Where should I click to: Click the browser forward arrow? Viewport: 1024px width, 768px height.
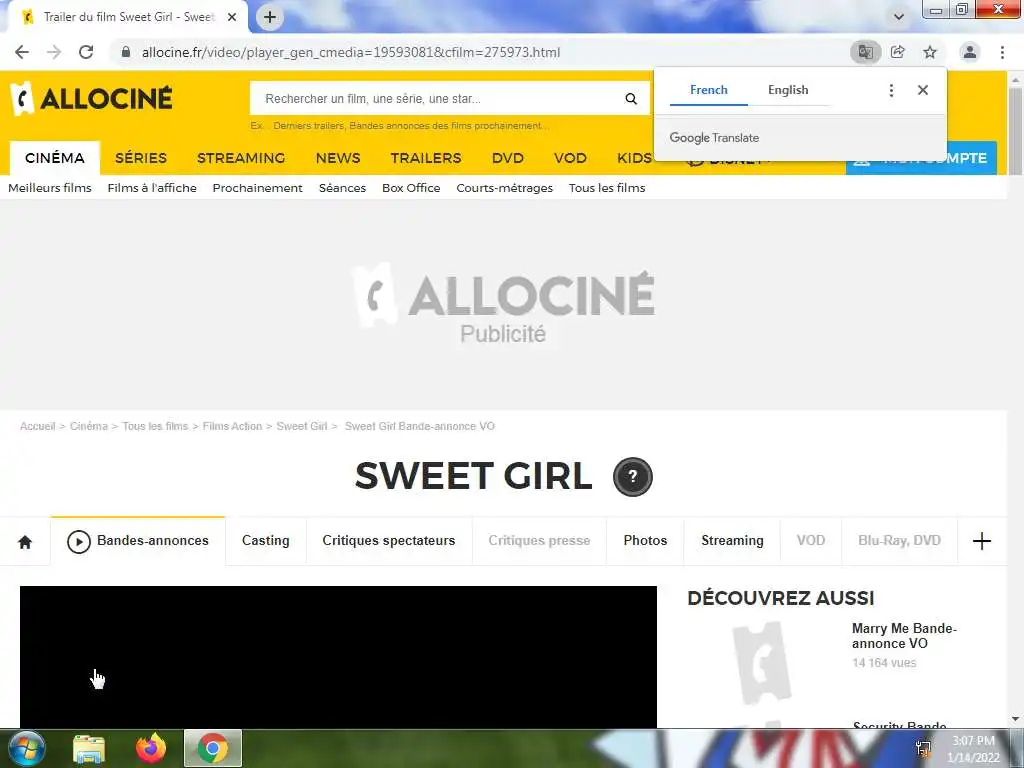(x=54, y=52)
